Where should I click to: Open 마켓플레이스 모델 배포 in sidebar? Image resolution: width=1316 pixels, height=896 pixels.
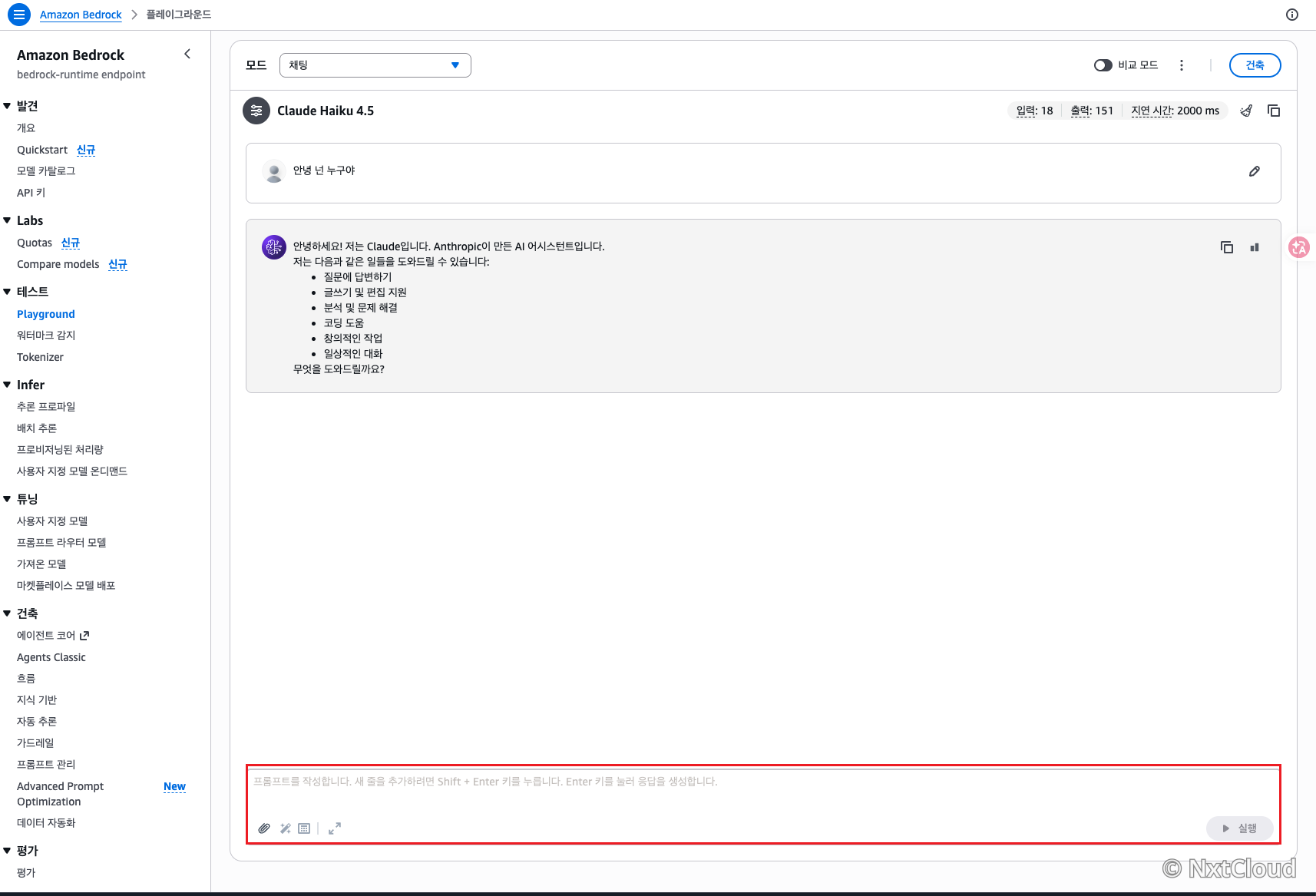66,586
